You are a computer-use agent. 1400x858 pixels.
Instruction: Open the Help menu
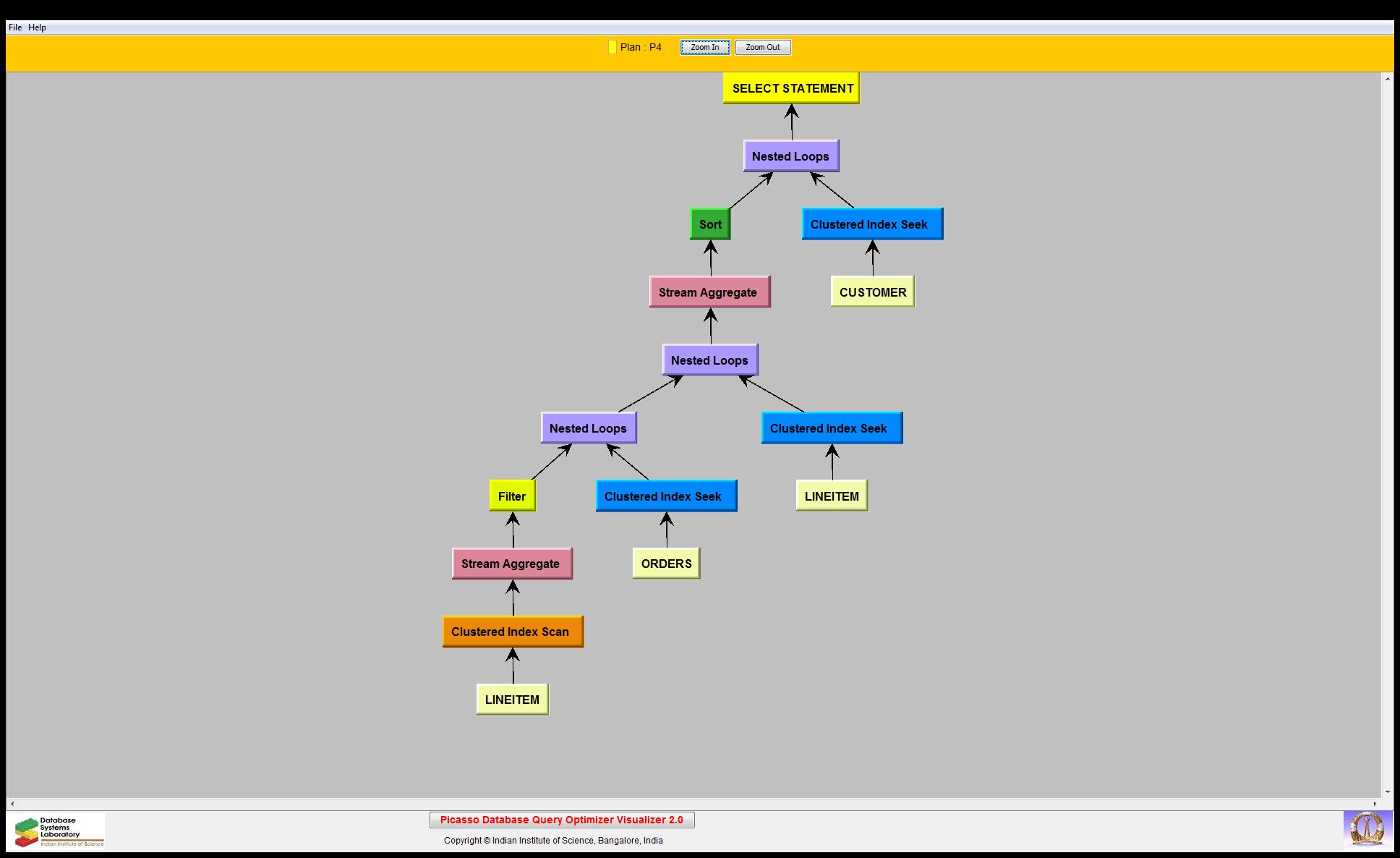(37, 27)
